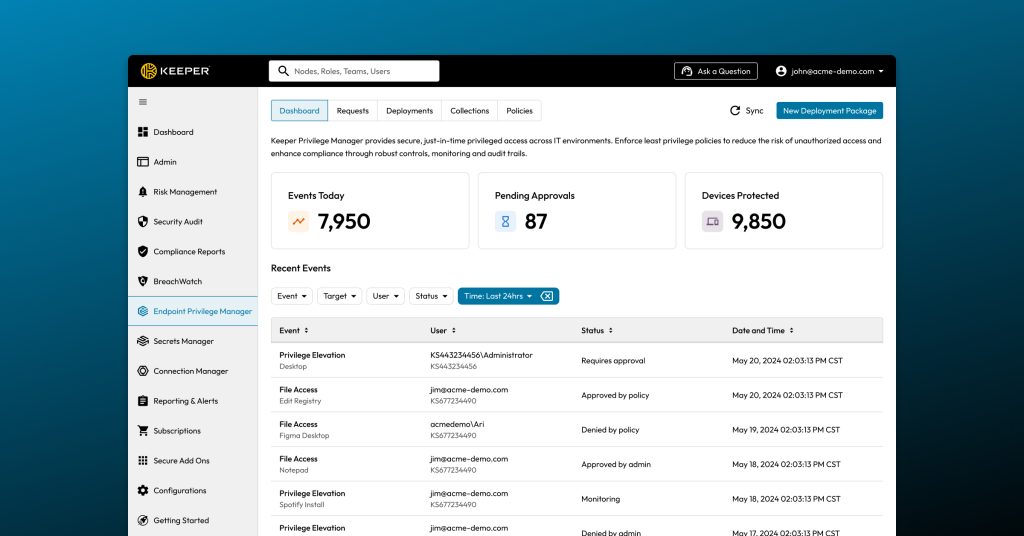The image size is (1024, 536).
Task: Expand the Status filter dropdown
Action: [x=431, y=296]
